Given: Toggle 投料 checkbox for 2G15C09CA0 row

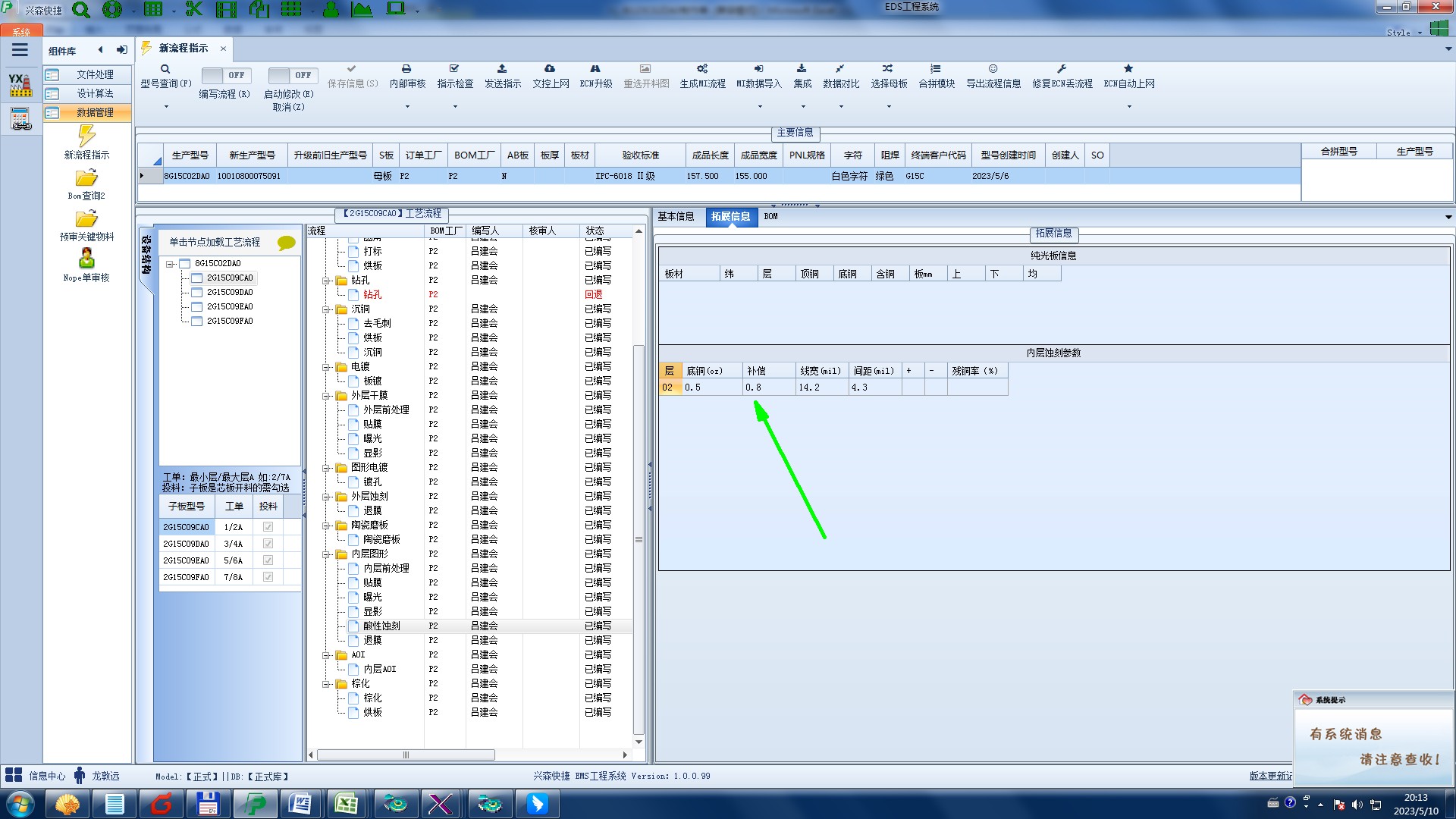Looking at the screenshot, I should (x=268, y=527).
